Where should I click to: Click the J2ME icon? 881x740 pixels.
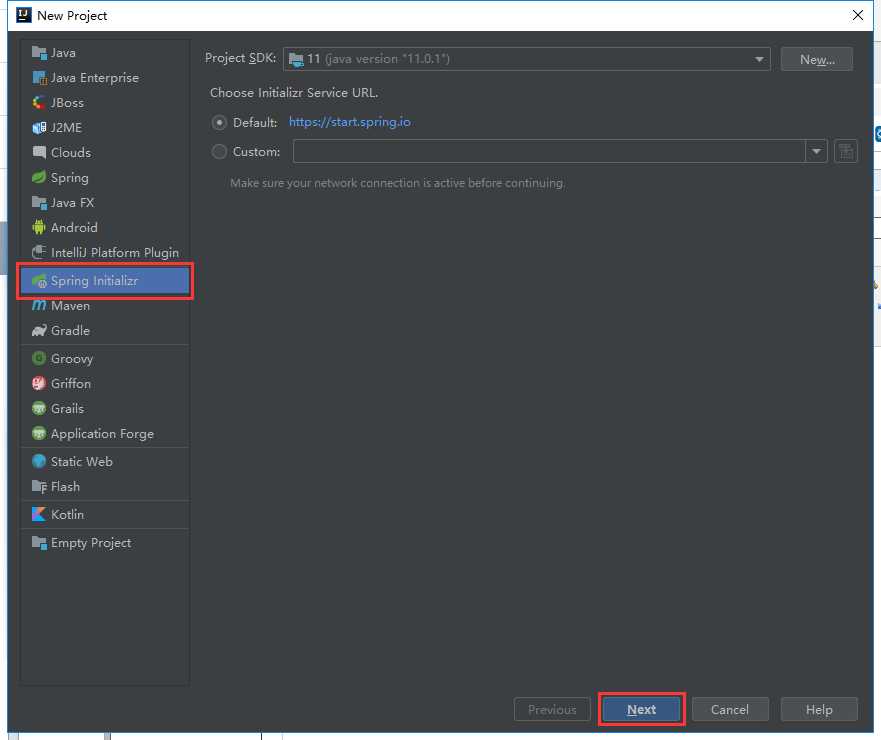tap(39, 128)
